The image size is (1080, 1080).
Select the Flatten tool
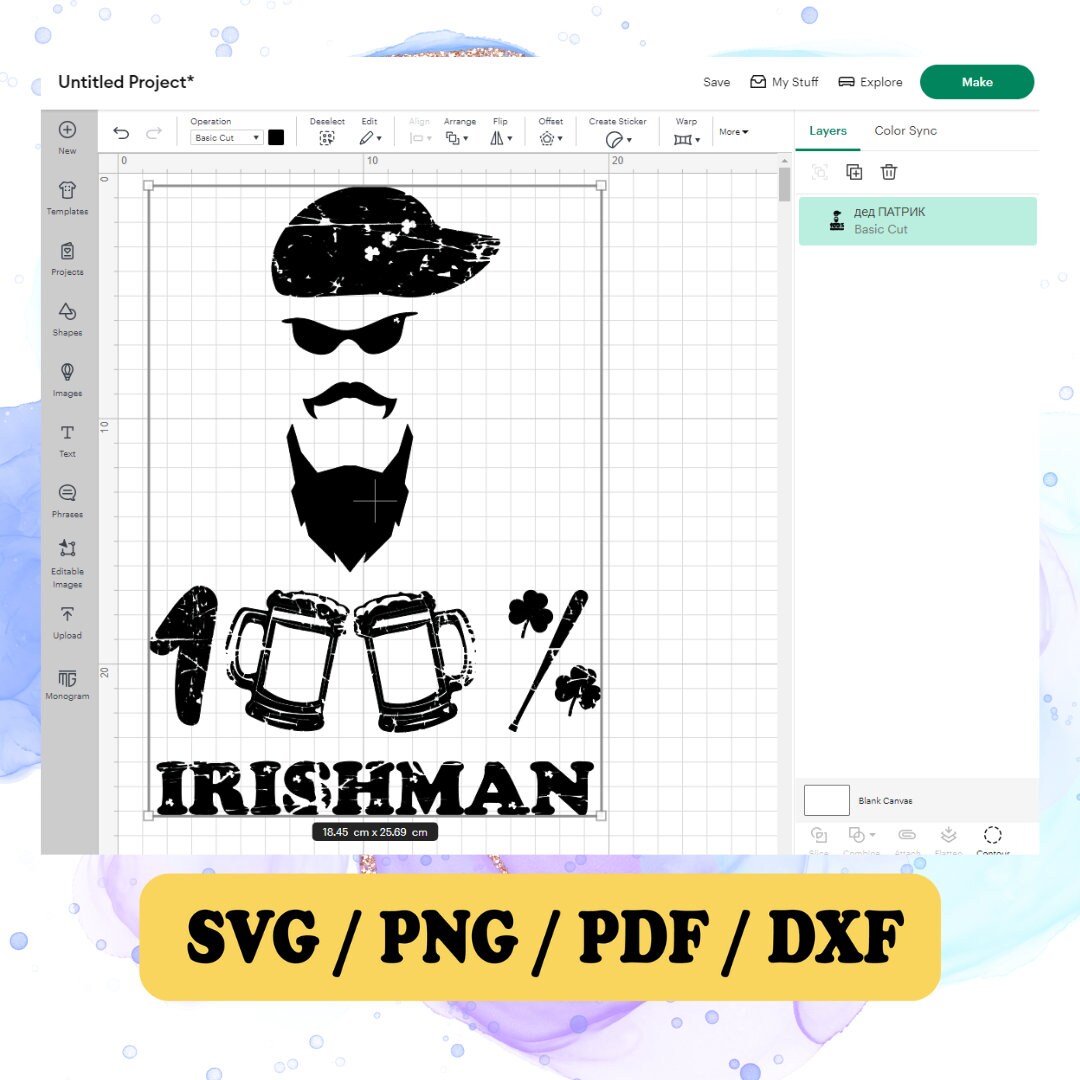948,836
